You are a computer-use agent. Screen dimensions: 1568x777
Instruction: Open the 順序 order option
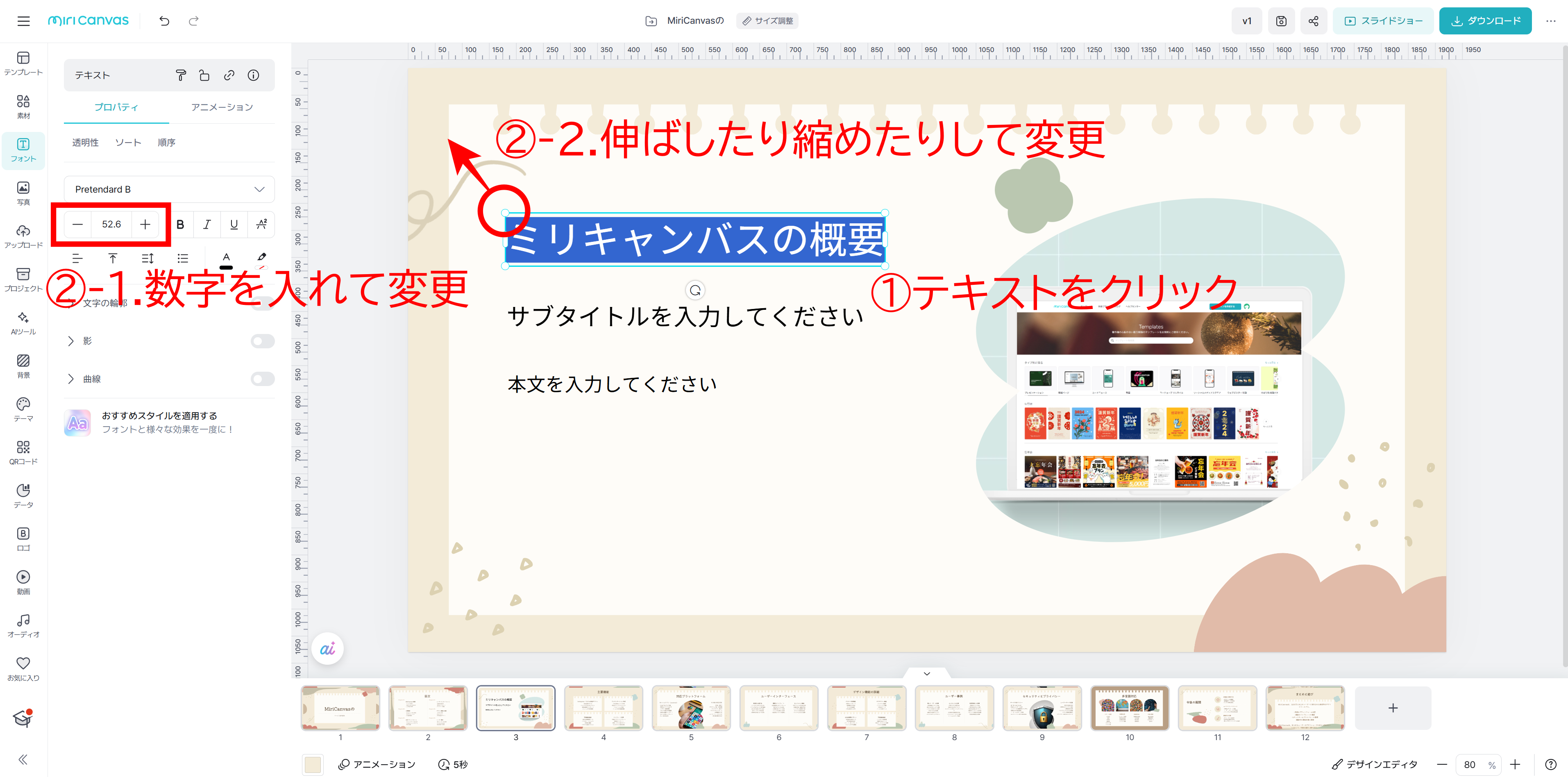click(166, 143)
